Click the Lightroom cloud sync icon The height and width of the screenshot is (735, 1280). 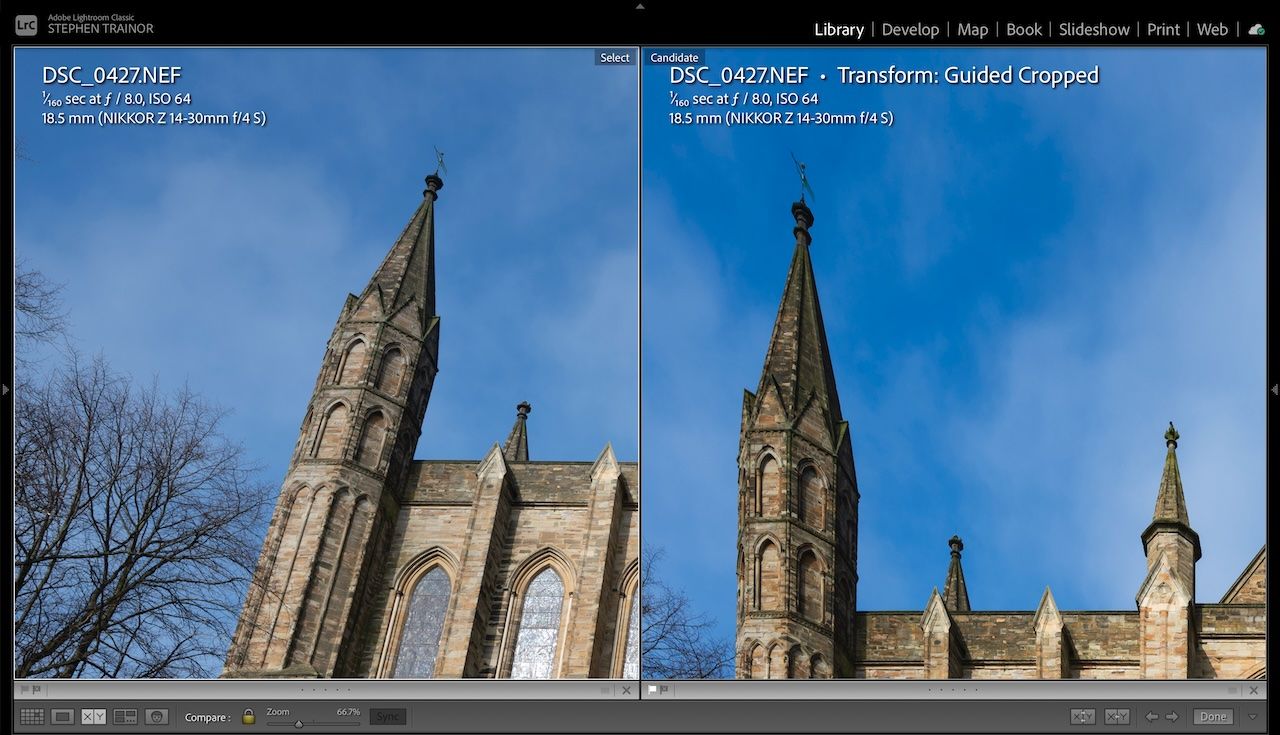tap(1256, 29)
